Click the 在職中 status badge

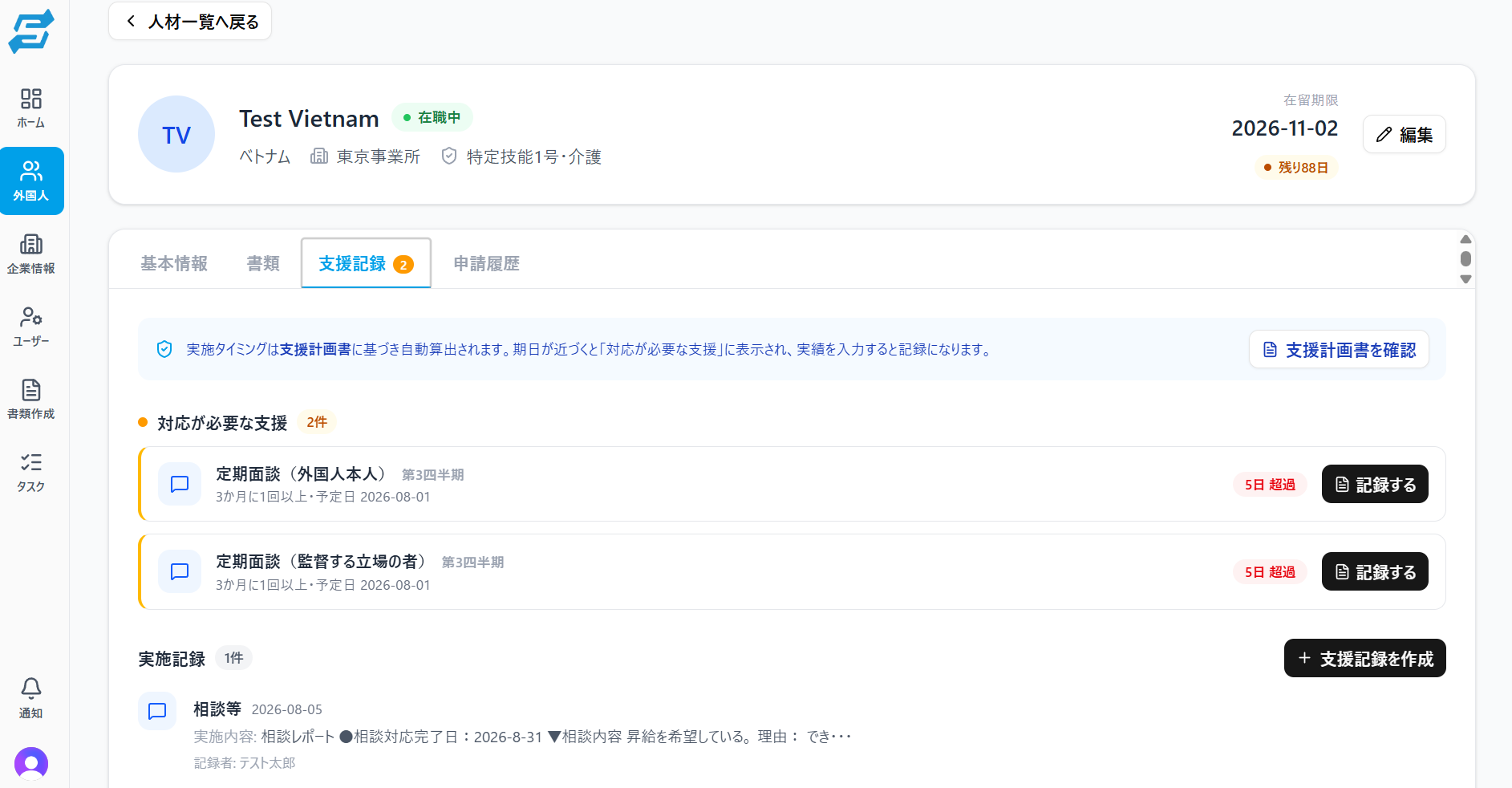(432, 117)
